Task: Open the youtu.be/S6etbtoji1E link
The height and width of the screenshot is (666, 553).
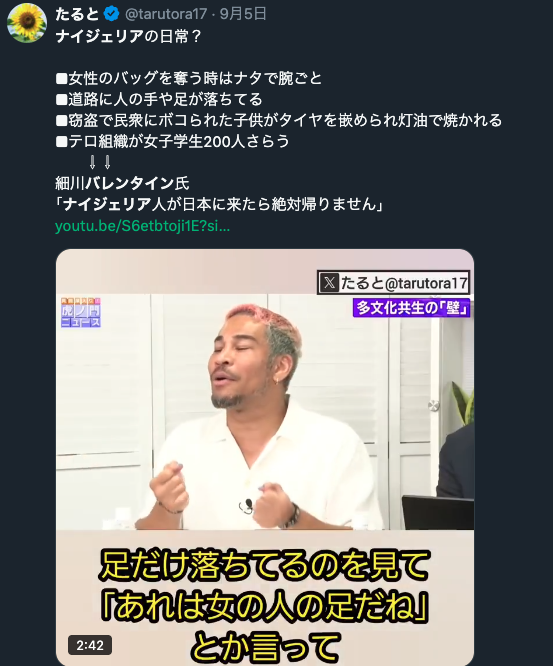Action: click(142, 226)
